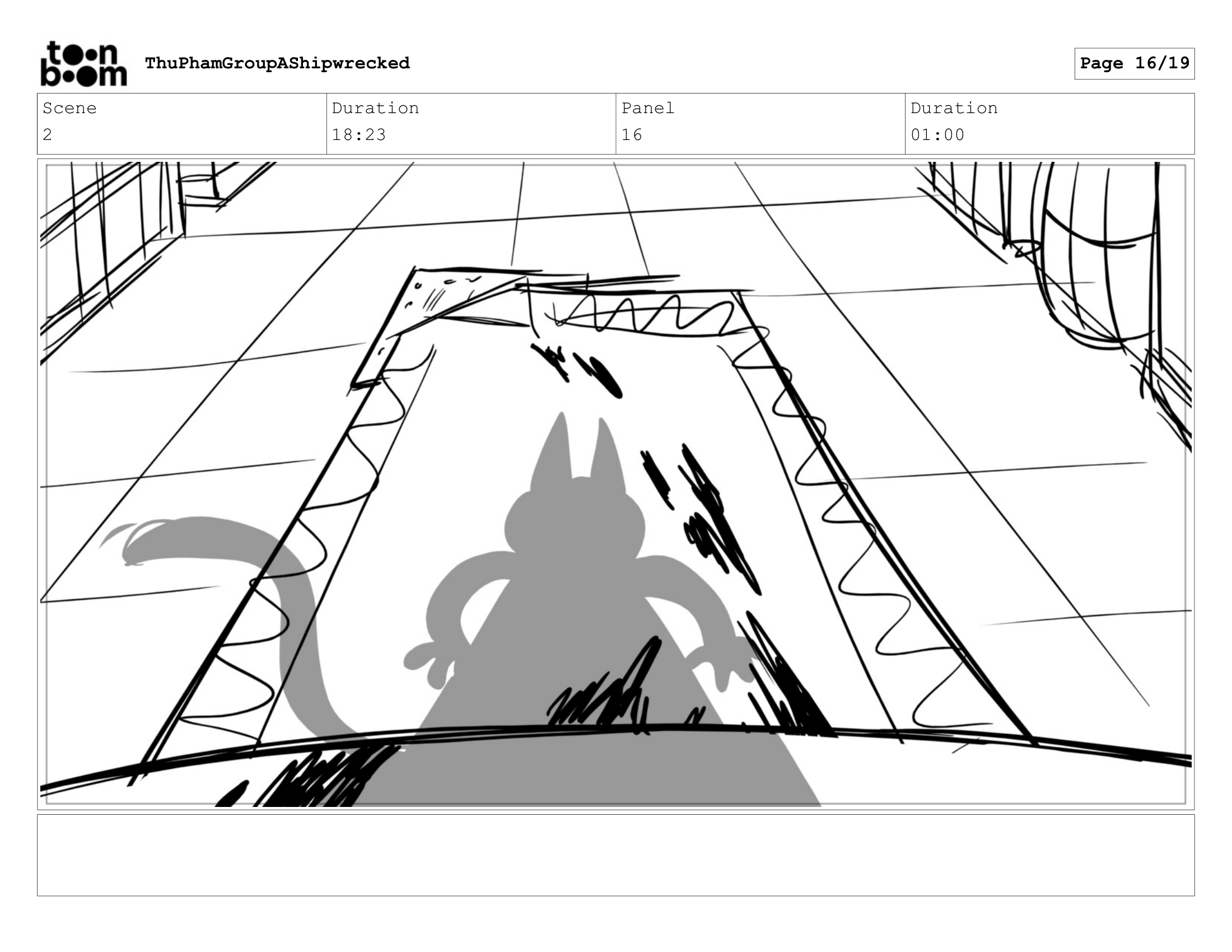The image size is (1232, 952).
Task: Select the Panel label header
Action: [x=647, y=108]
